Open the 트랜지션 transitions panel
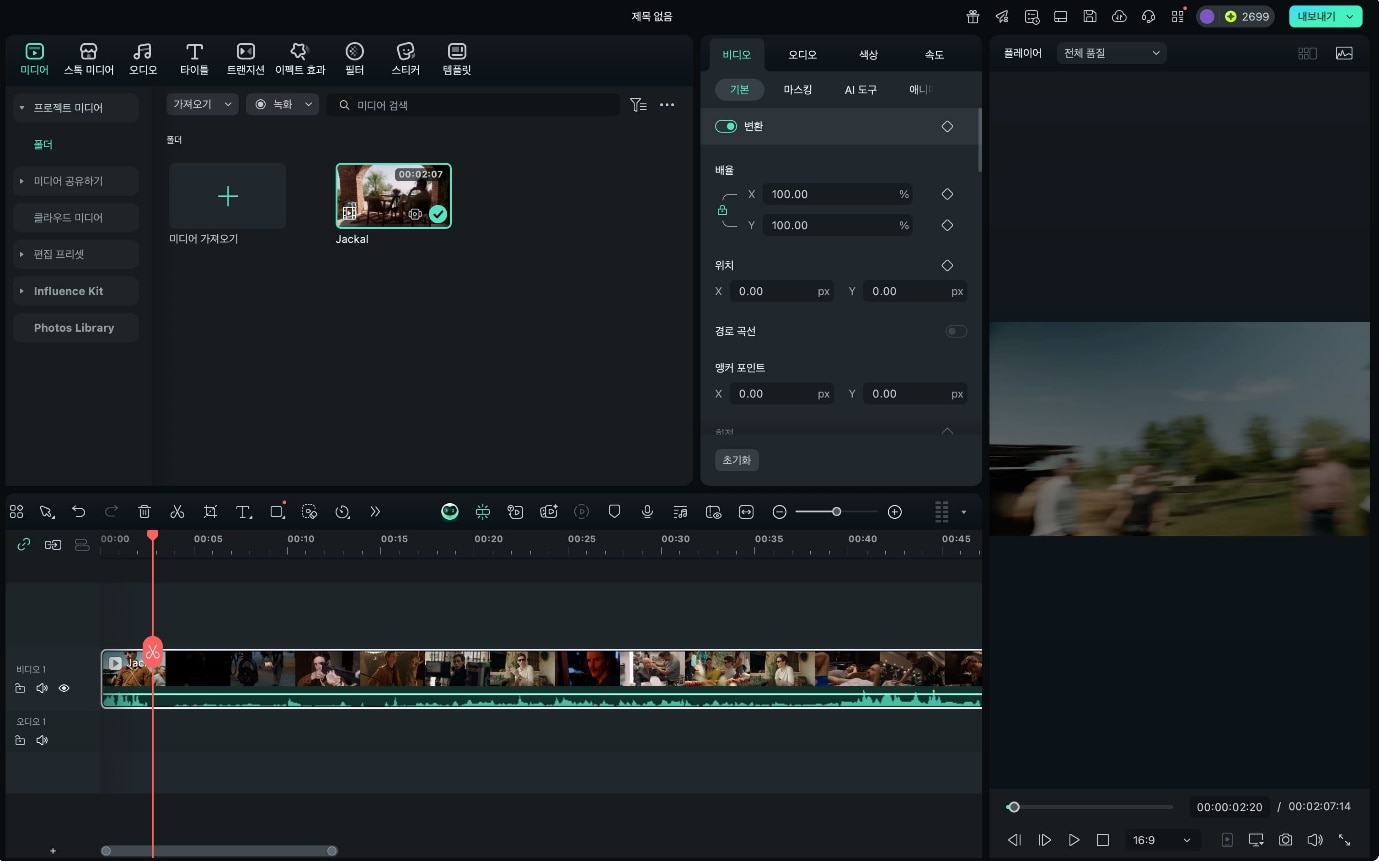This screenshot has height=861, width=1379. pos(245,59)
